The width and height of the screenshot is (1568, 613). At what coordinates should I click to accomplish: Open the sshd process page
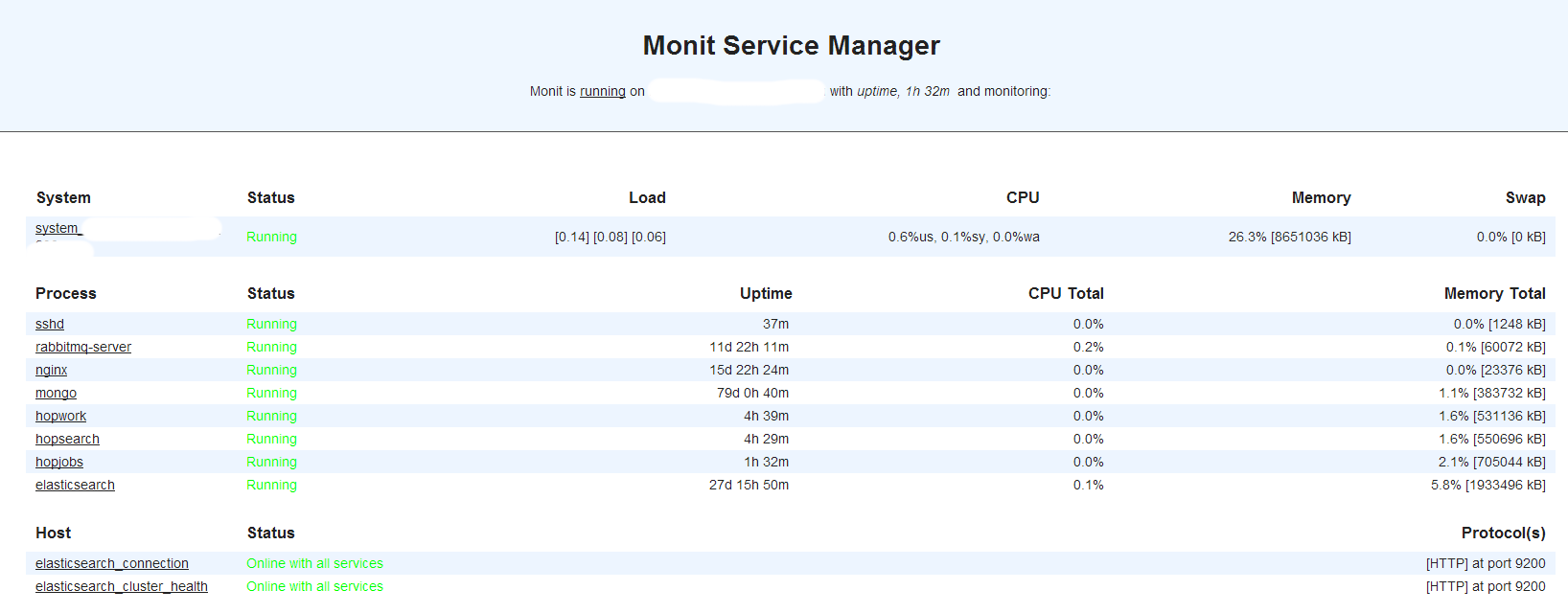[50, 325]
